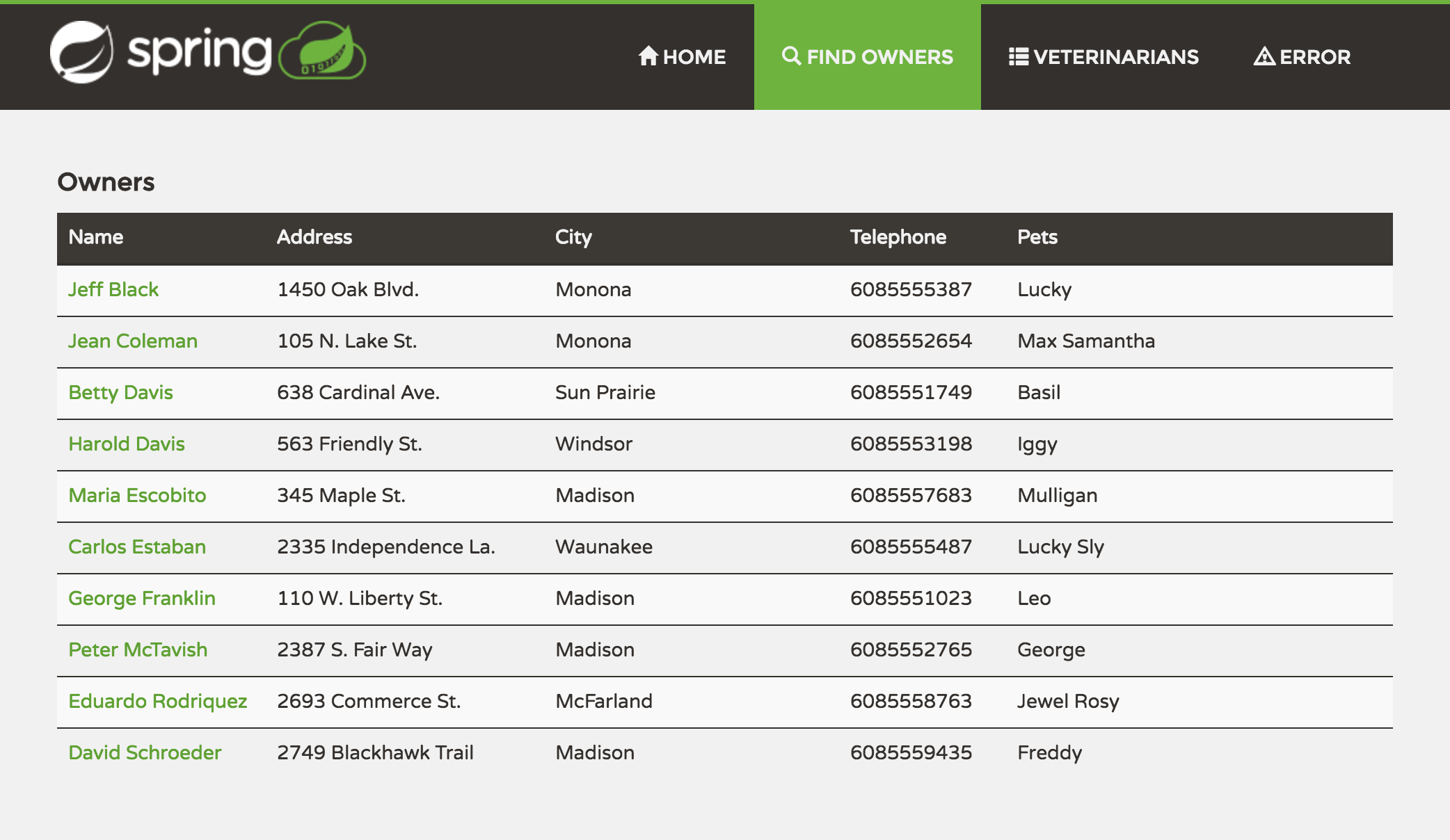Select the Find Owners tab
Image resolution: width=1450 pixels, height=840 pixels.
pos(868,57)
